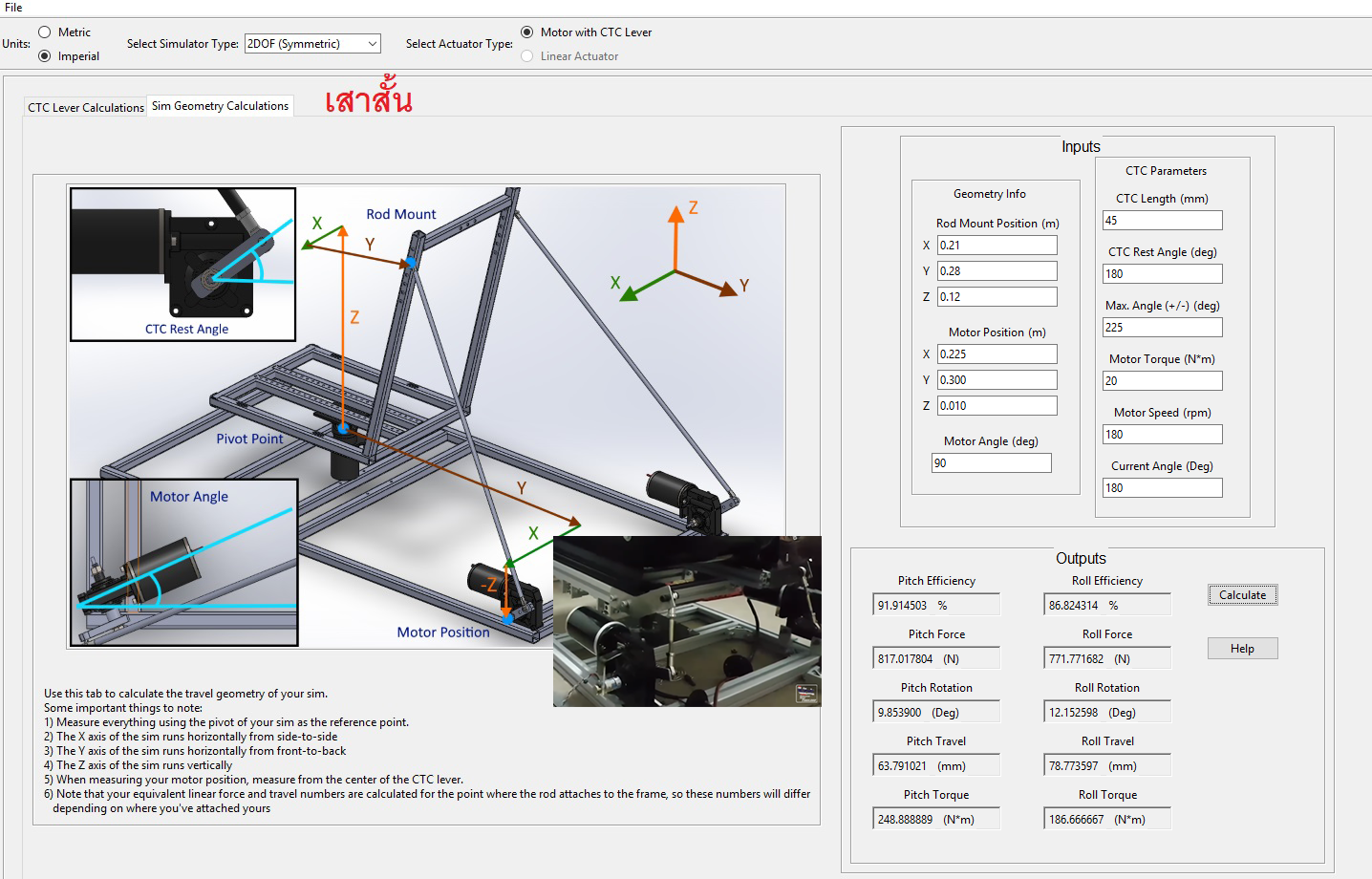Open the File menu
Viewport: 1372px width, 879px height.
click(x=13, y=8)
